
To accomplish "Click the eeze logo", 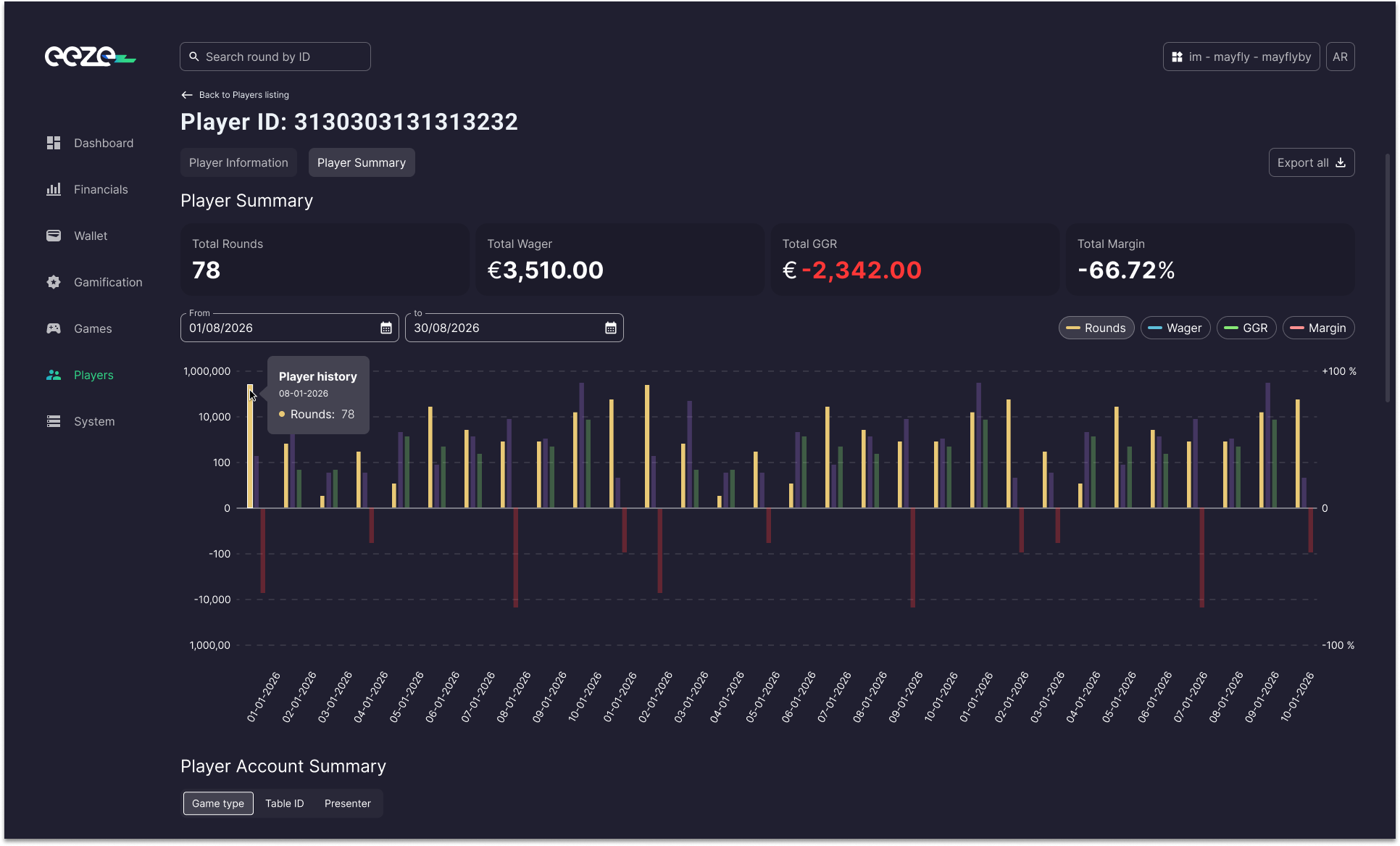I will (90, 56).
